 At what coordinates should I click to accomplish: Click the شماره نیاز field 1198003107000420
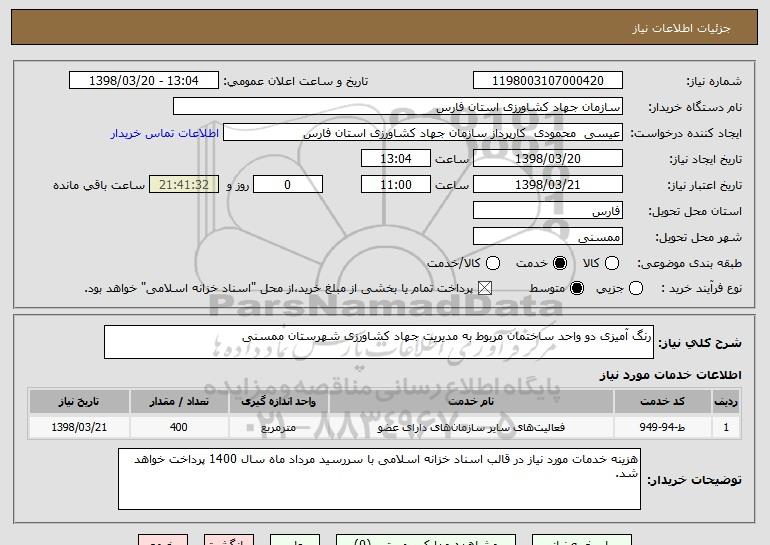coord(548,81)
